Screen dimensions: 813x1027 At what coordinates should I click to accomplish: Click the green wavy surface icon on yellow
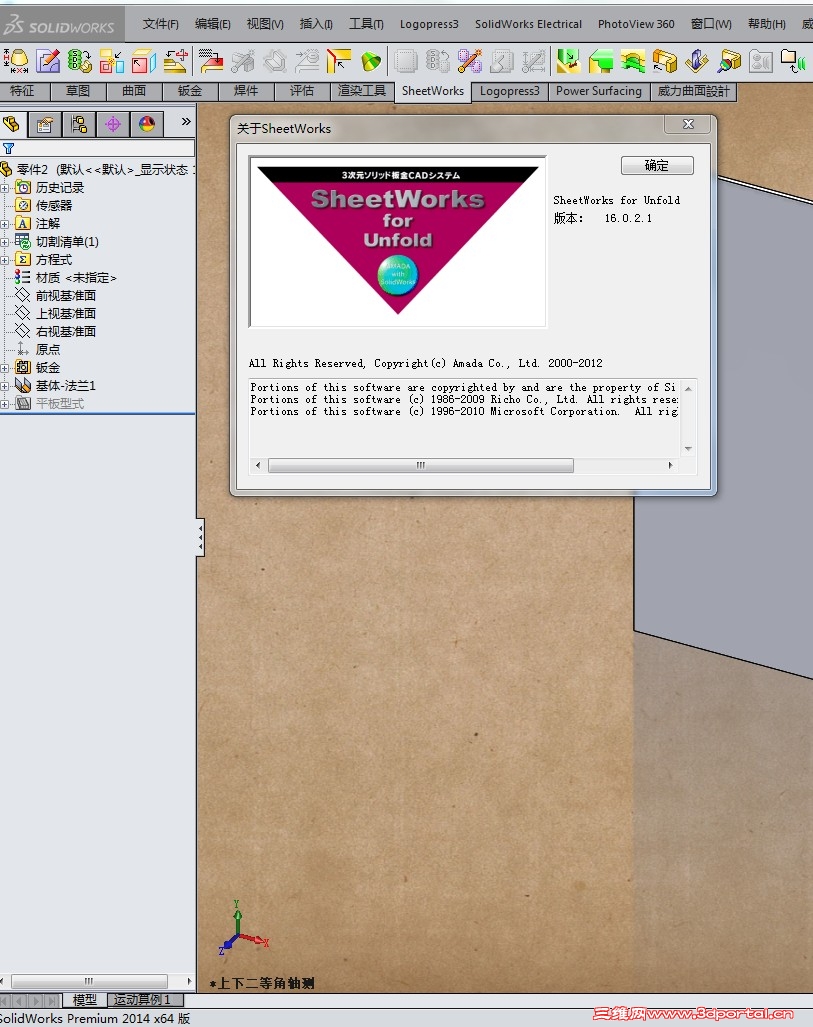(x=632, y=62)
